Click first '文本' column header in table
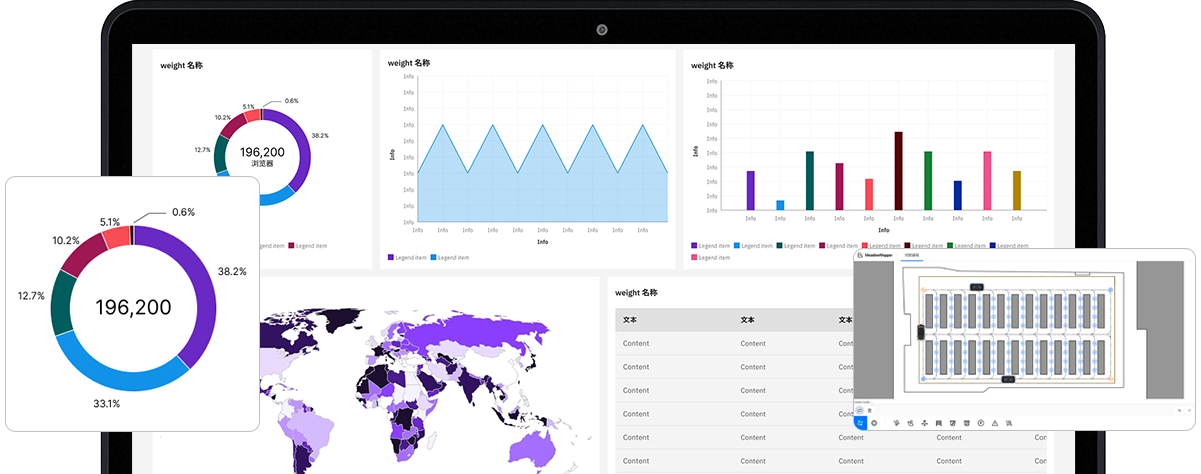 click(x=630, y=320)
